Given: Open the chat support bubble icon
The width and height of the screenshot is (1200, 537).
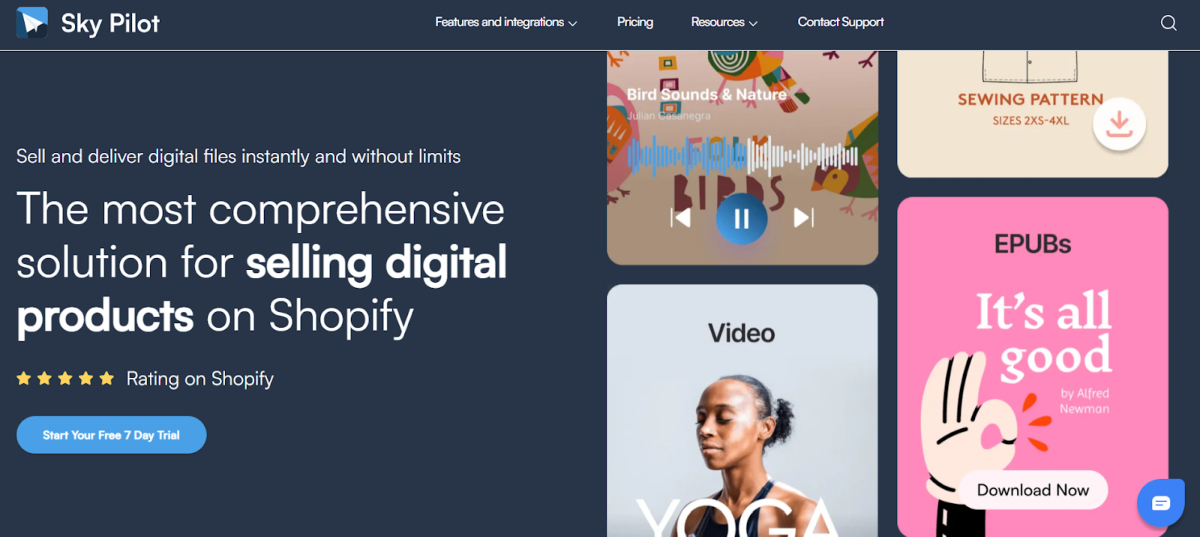Looking at the screenshot, I should point(1161,503).
